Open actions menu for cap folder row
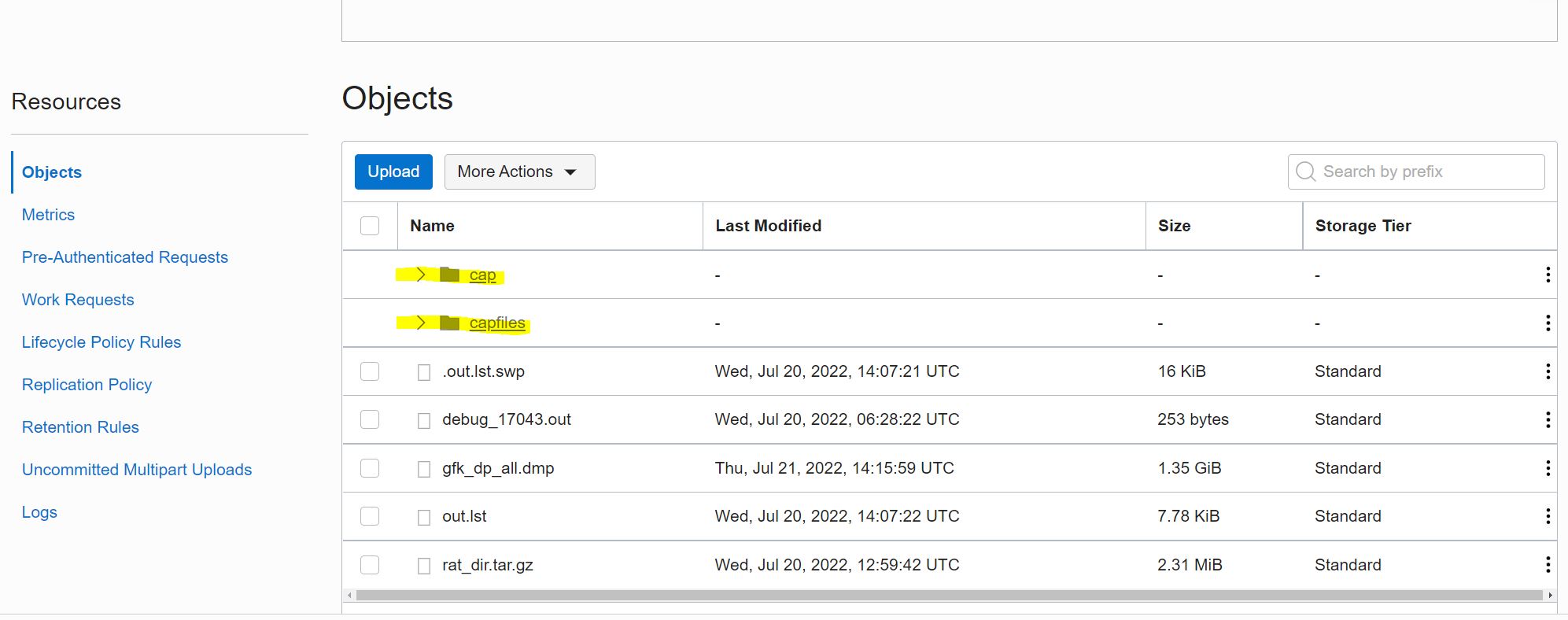The height and width of the screenshot is (620, 1568). [1548, 275]
